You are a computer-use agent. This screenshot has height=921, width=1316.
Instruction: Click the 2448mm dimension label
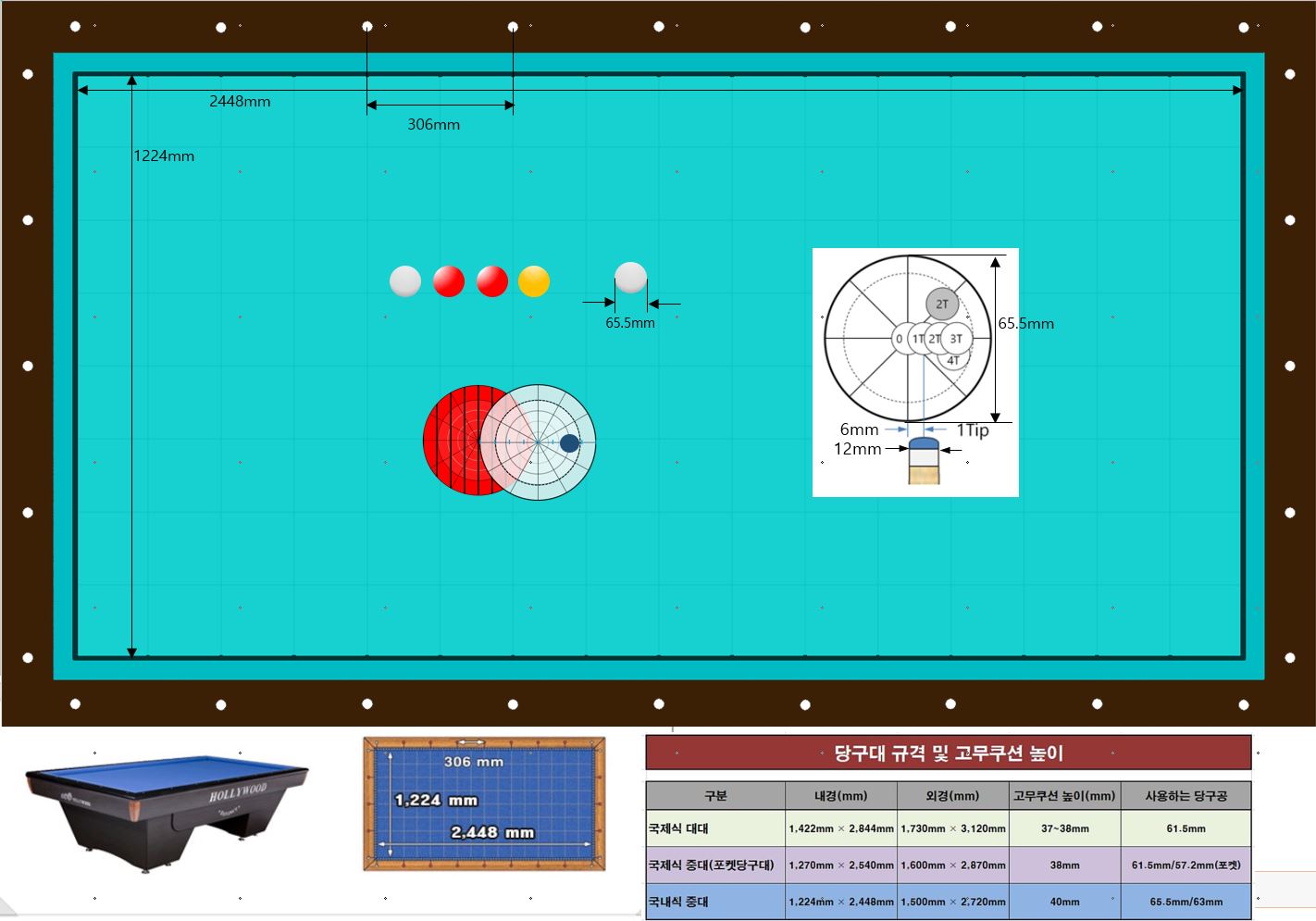(x=240, y=102)
